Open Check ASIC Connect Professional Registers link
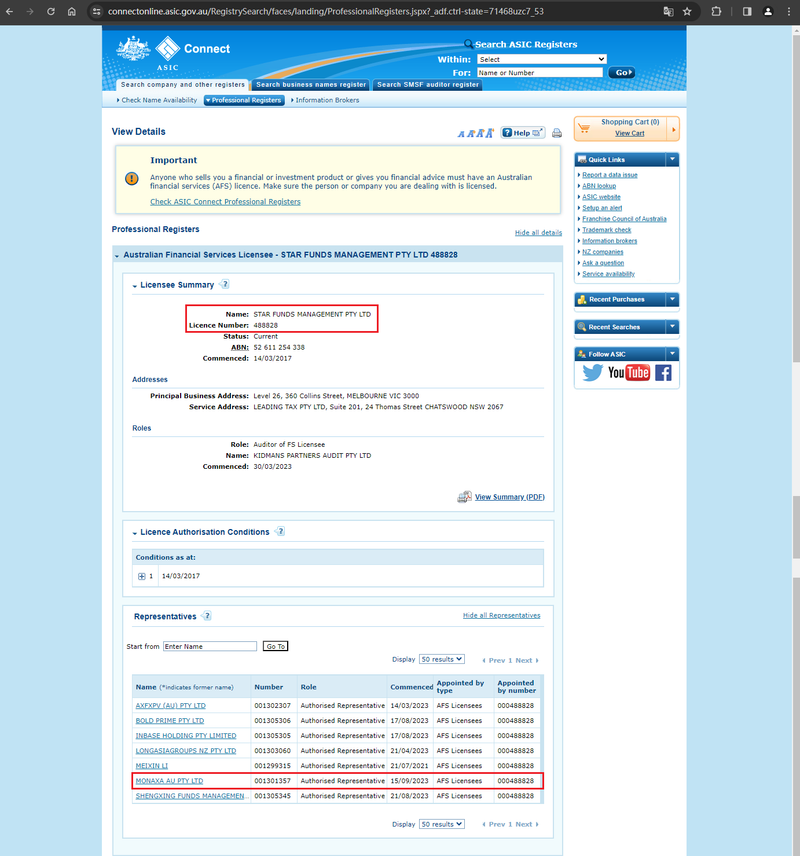800x856 pixels. pyautogui.click(x=225, y=201)
